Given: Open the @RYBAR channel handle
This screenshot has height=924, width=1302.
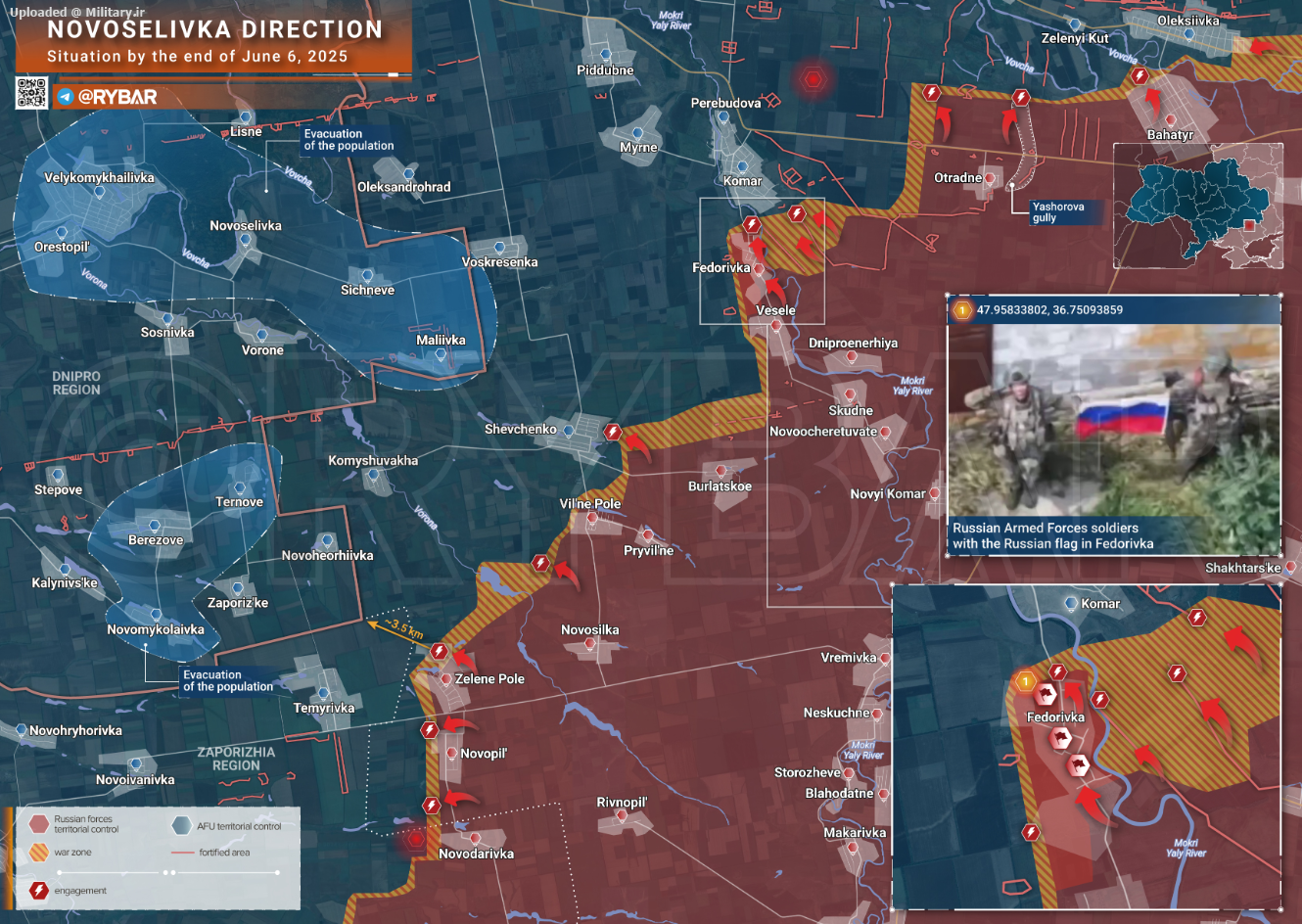Looking at the screenshot, I should pos(117,97).
